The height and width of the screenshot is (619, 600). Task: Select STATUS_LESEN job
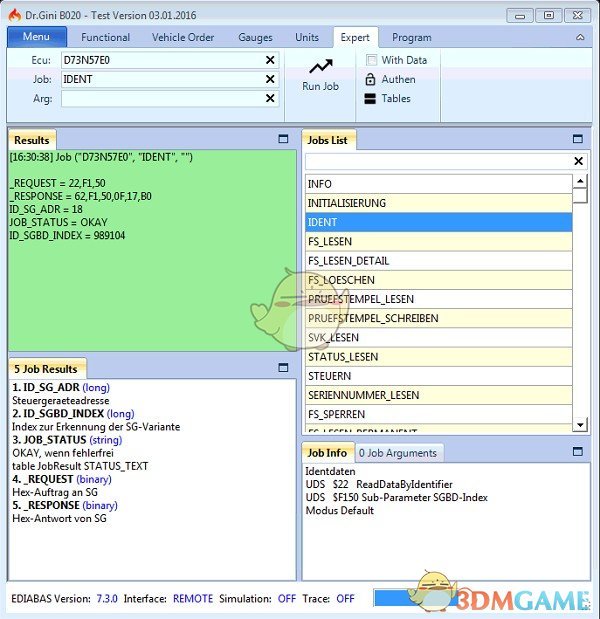coord(439,357)
